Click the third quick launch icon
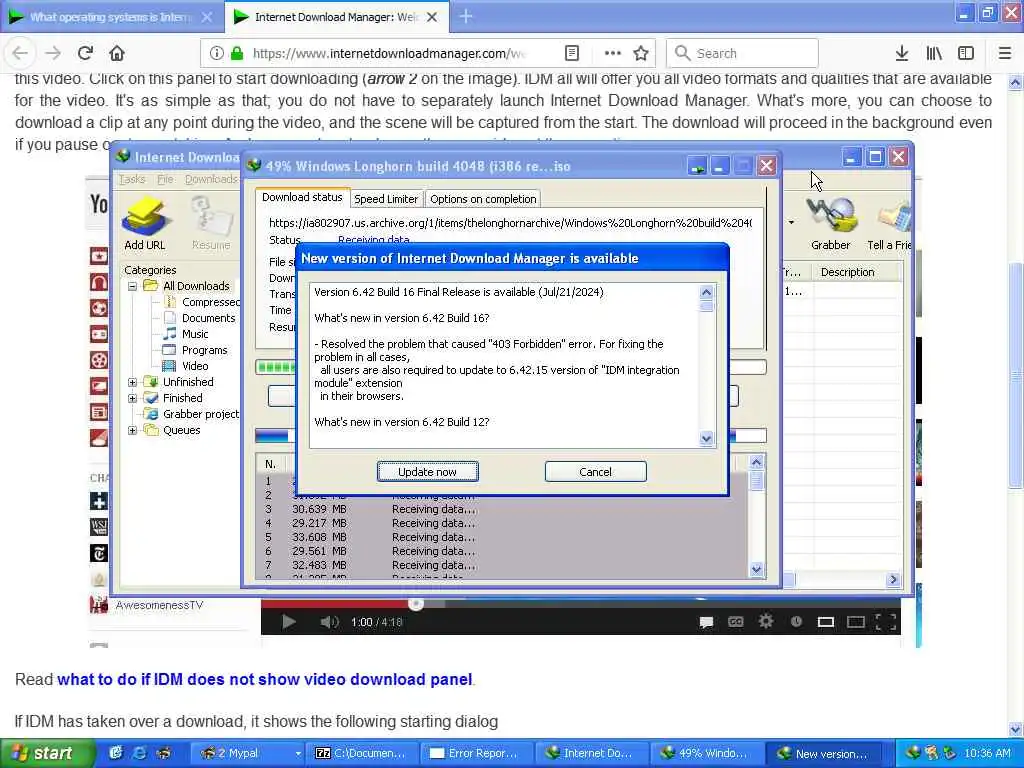Screen dimensions: 1024x768 (163, 753)
